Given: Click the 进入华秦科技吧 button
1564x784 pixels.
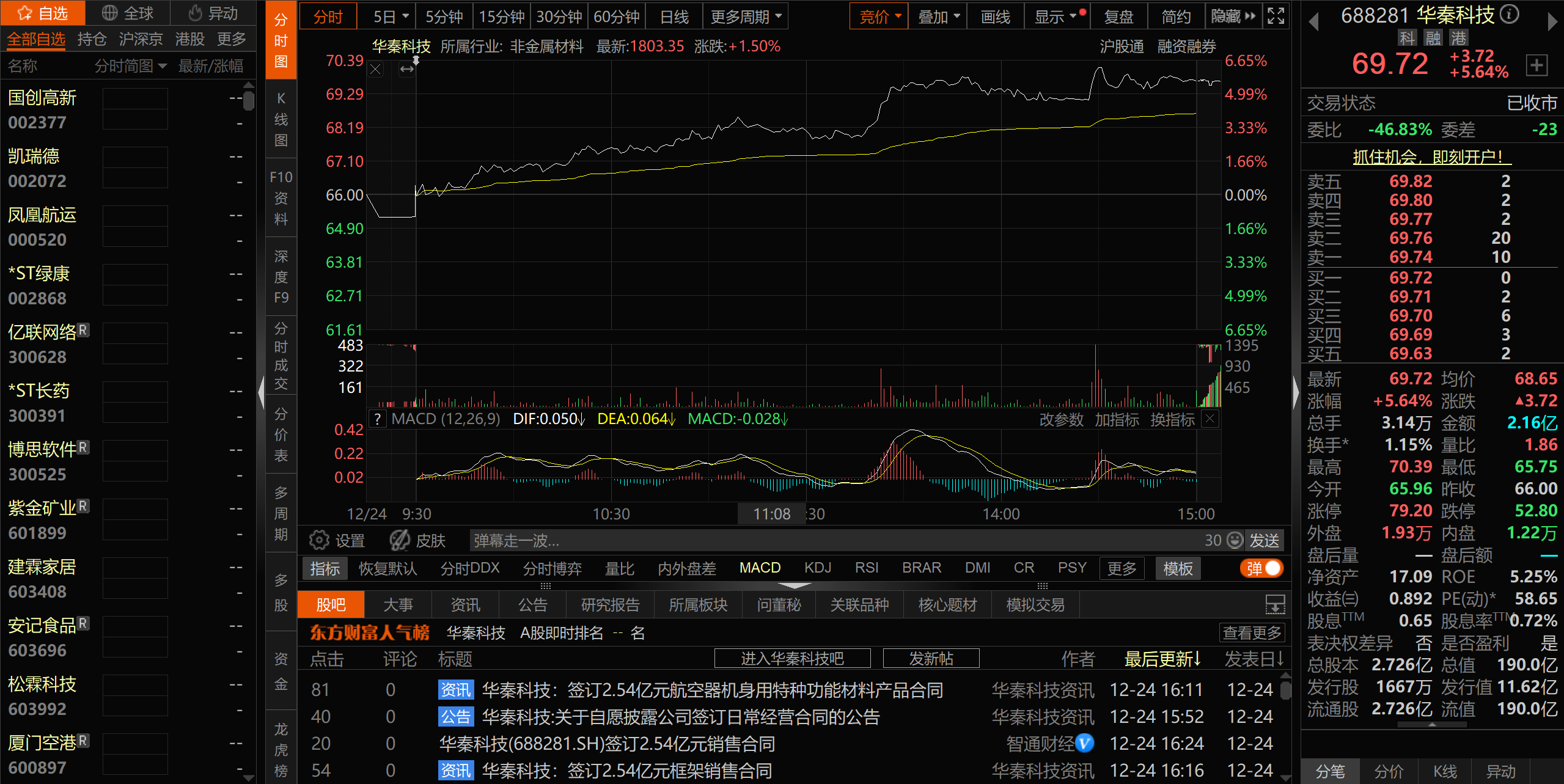Looking at the screenshot, I should click(x=792, y=659).
